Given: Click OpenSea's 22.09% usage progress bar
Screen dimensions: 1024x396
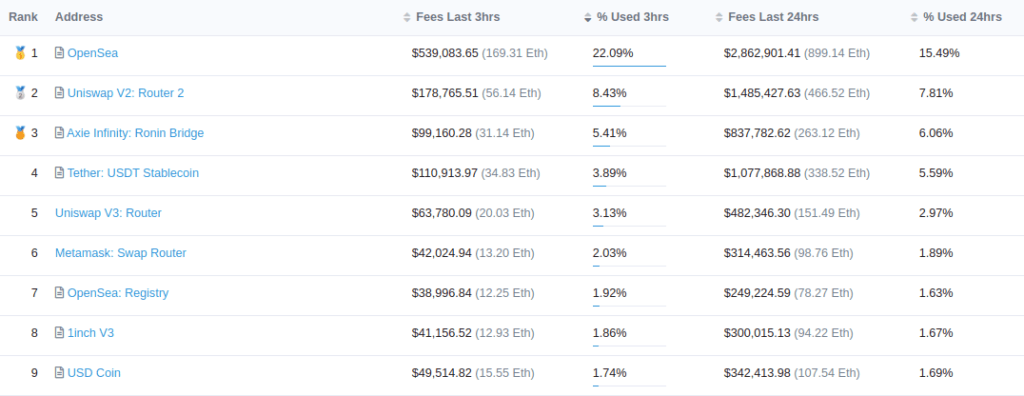Looking at the screenshot, I should tap(630, 66).
